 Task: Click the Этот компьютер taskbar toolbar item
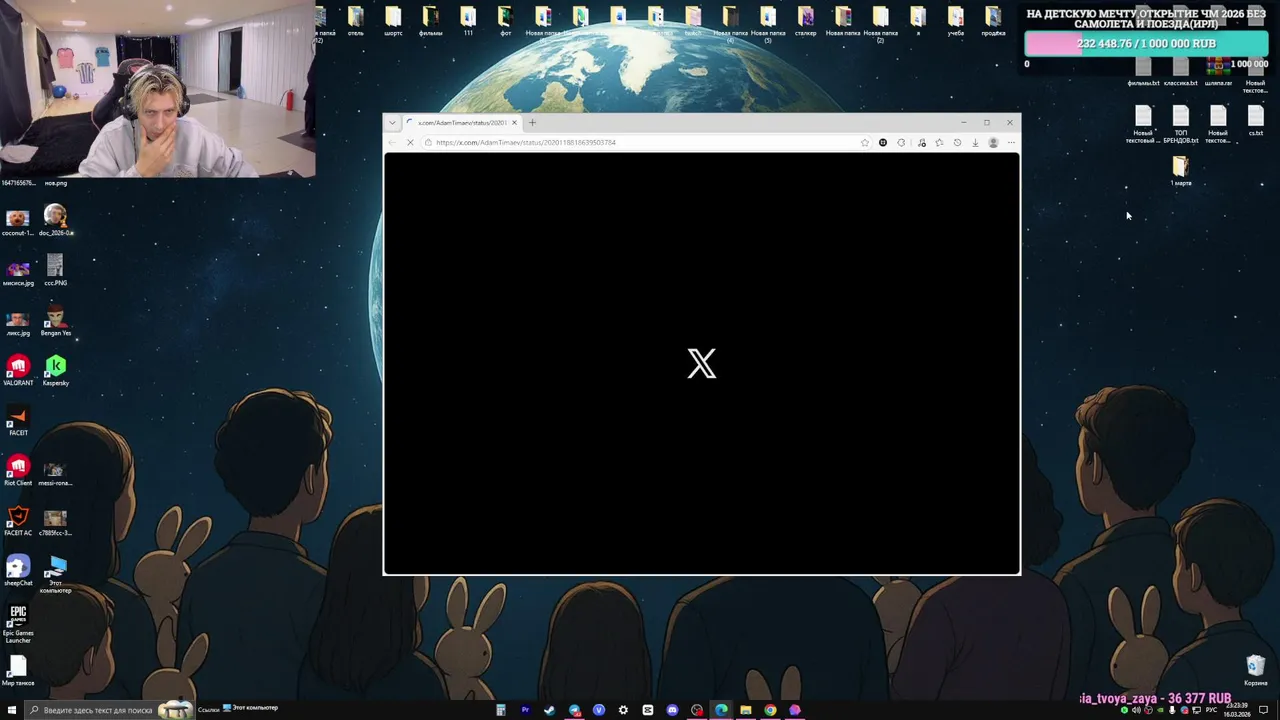pyautogui.click(x=250, y=708)
